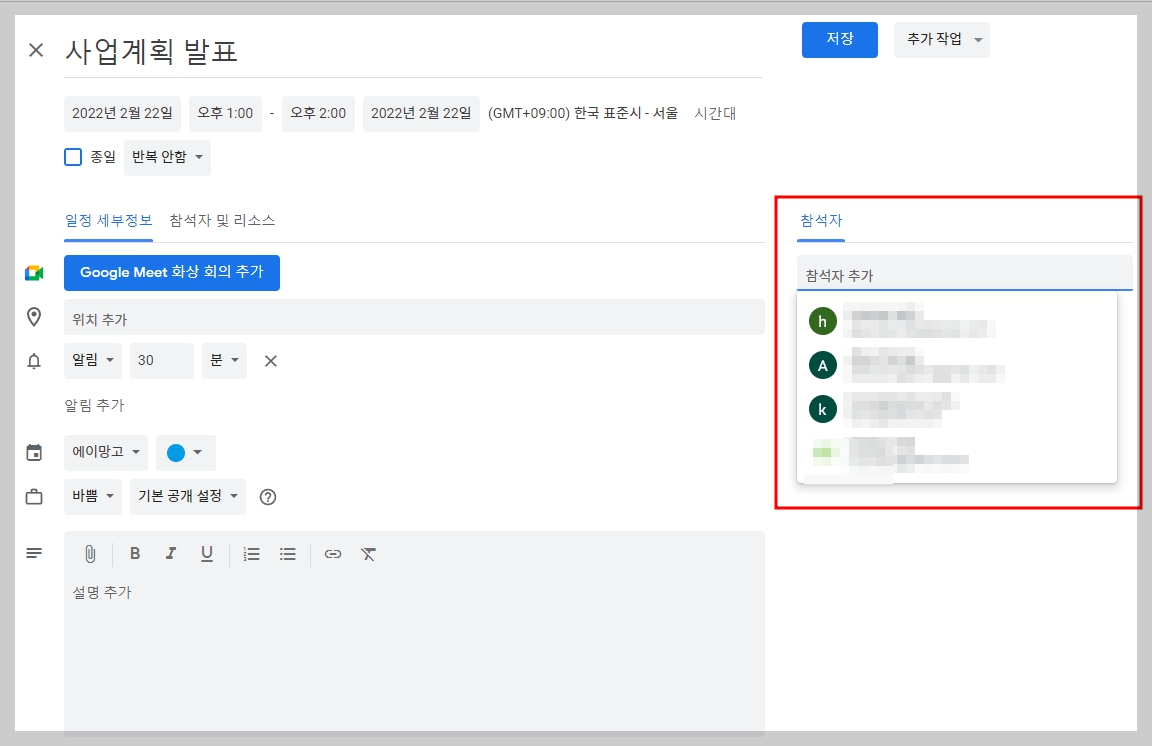The image size is (1152, 746).
Task: Insert a numbered list in description
Action: tap(251, 553)
